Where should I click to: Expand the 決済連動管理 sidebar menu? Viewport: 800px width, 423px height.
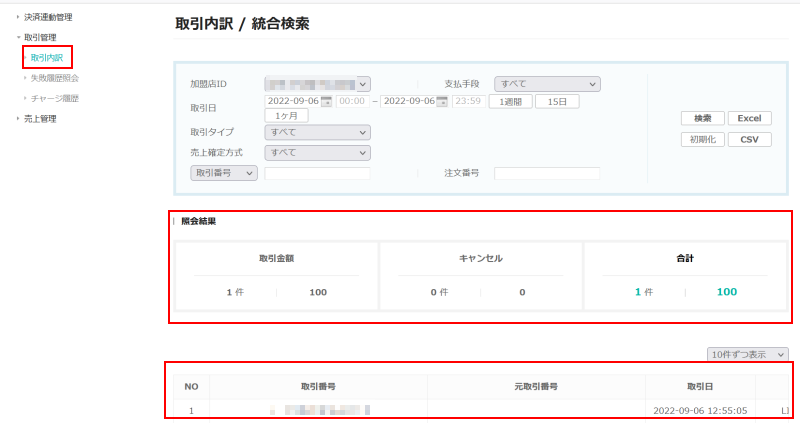pos(48,17)
